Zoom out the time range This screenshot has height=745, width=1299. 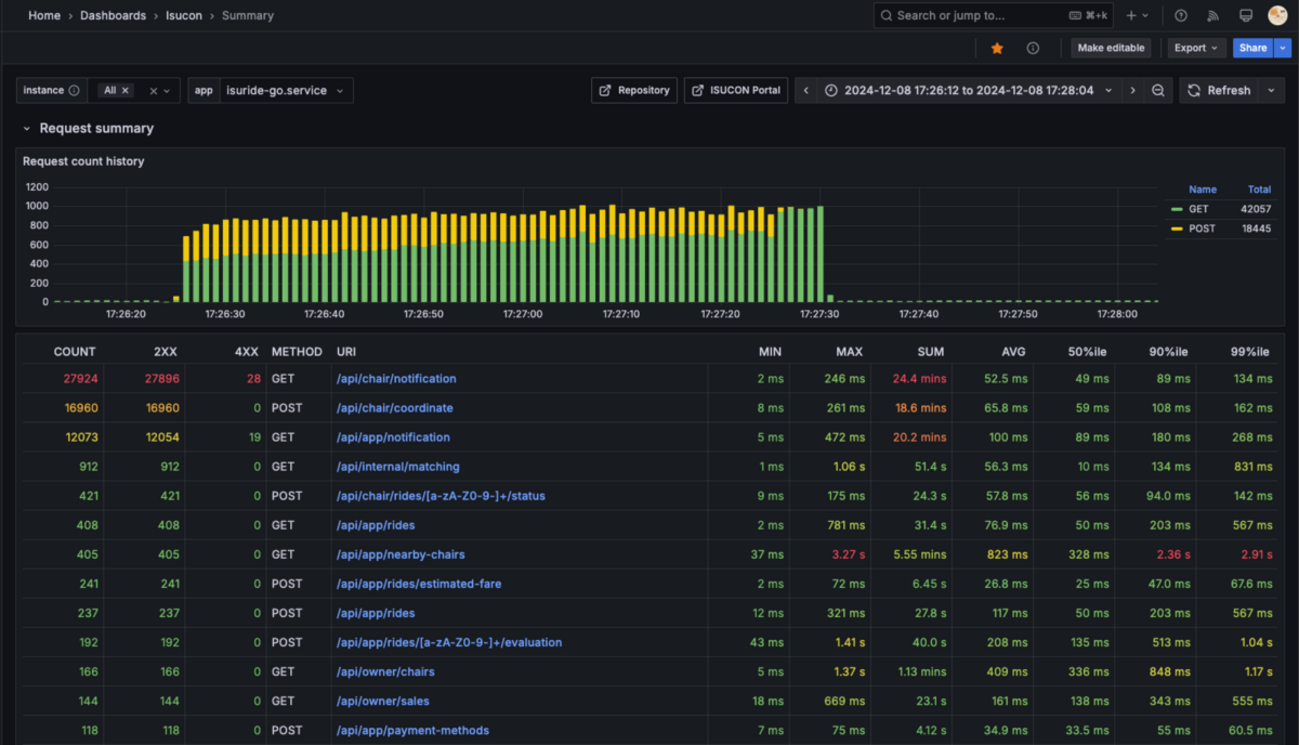(x=1158, y=90)
